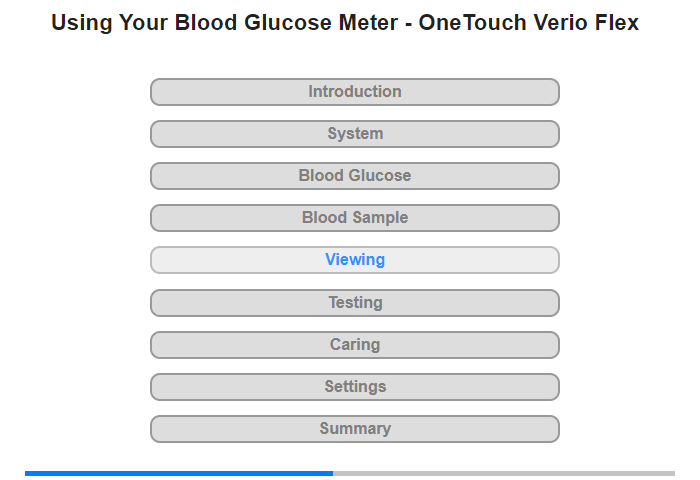This screenshot has width=700, height=480.
Task: Navigate to System in the menu
Action: [x=354, y=134]
